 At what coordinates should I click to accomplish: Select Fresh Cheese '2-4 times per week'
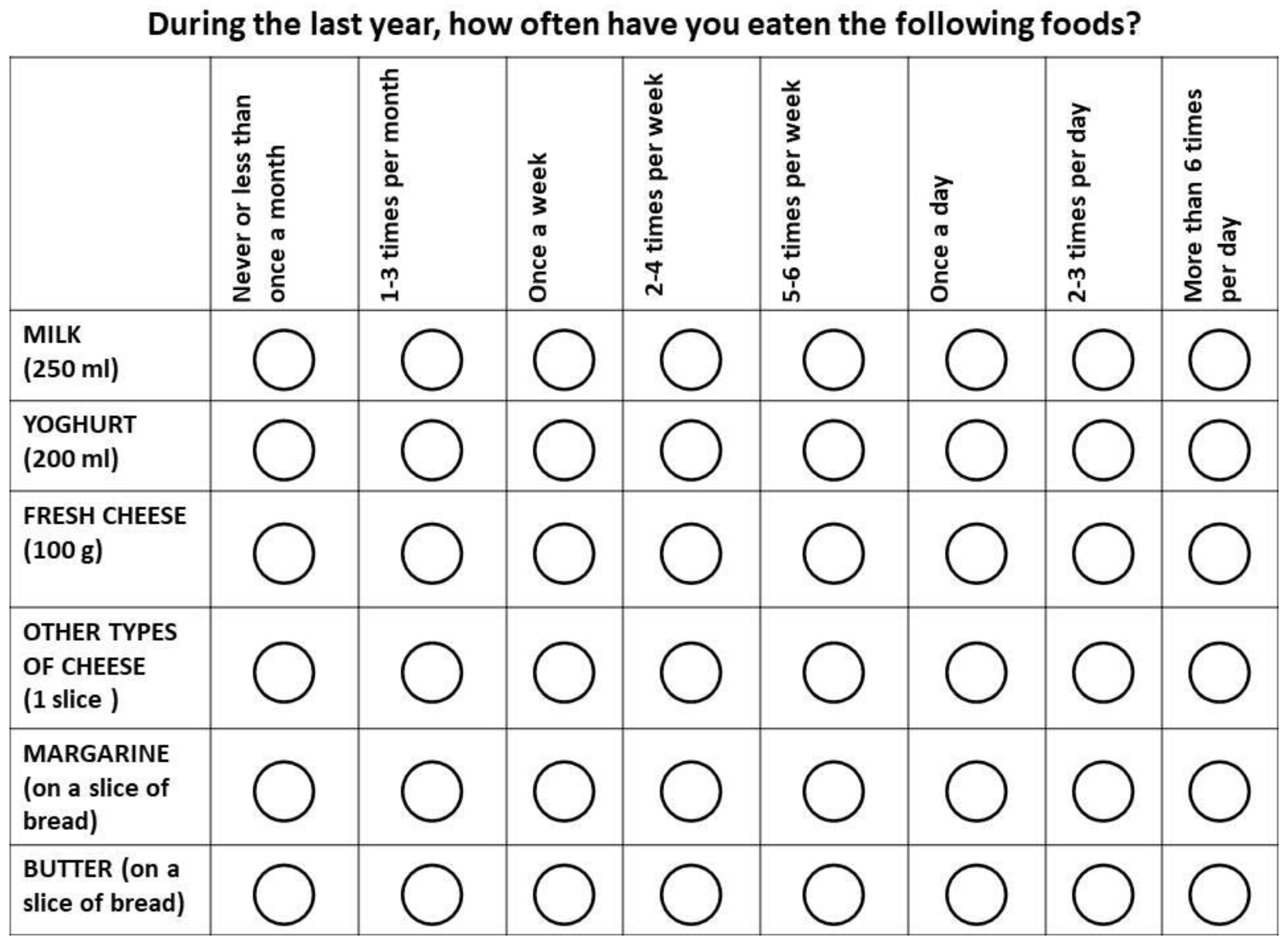691,553
